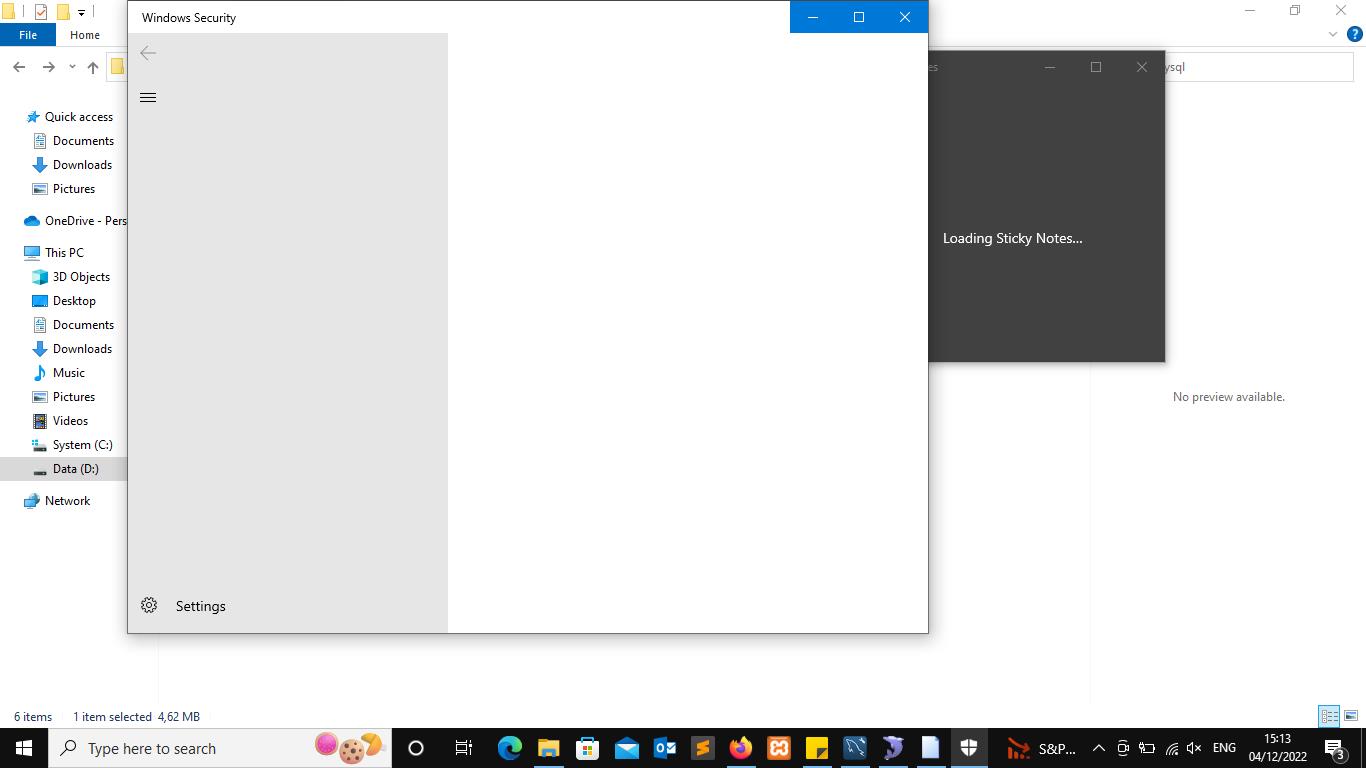Open Outlook from the taskbar
The image size is (1366, 768).
(665, 748)
